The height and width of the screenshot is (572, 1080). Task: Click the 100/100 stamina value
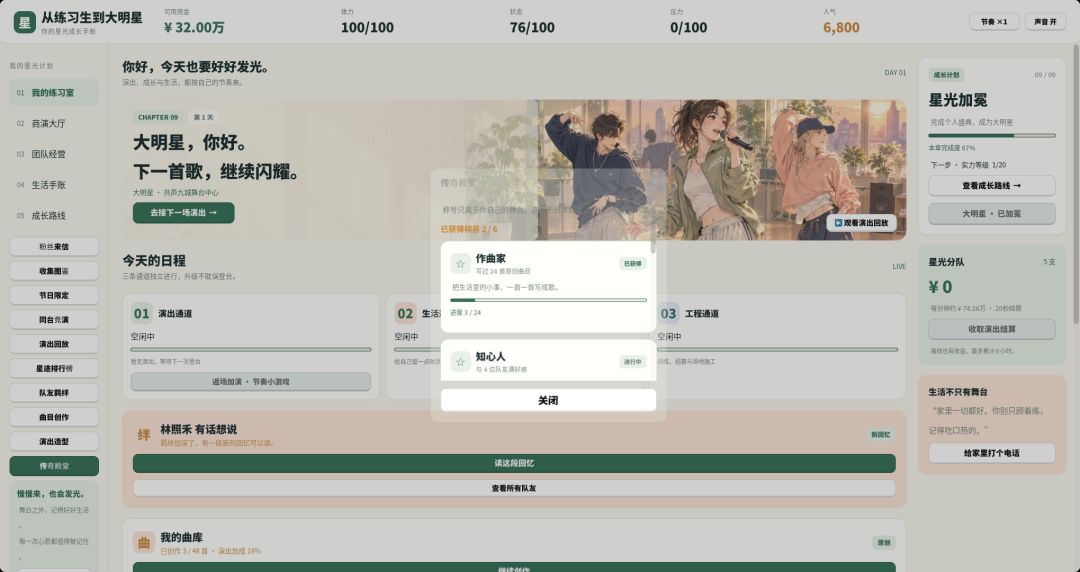click(367, 28)
